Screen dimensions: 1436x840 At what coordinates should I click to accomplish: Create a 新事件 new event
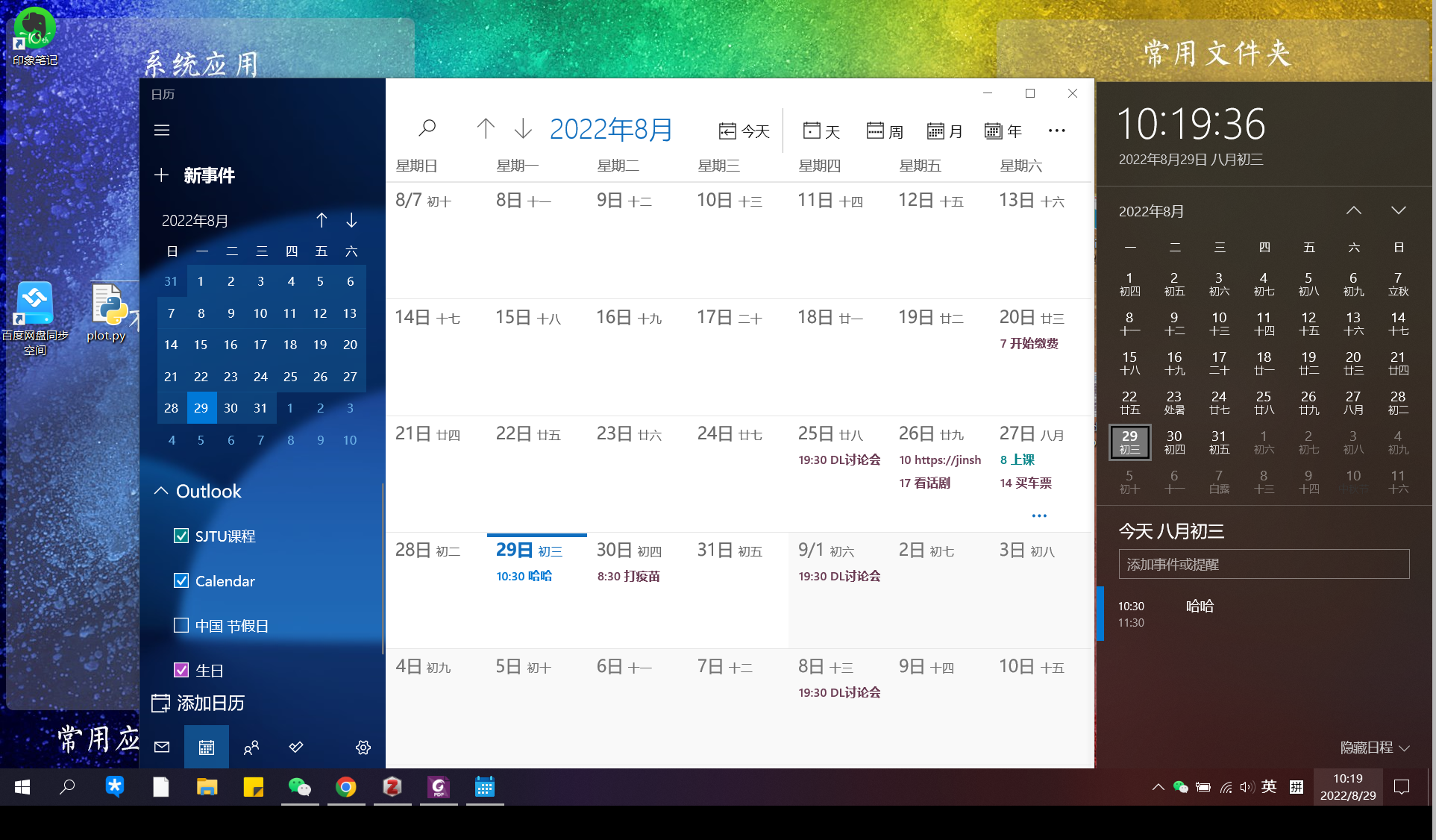pos(195,175)
